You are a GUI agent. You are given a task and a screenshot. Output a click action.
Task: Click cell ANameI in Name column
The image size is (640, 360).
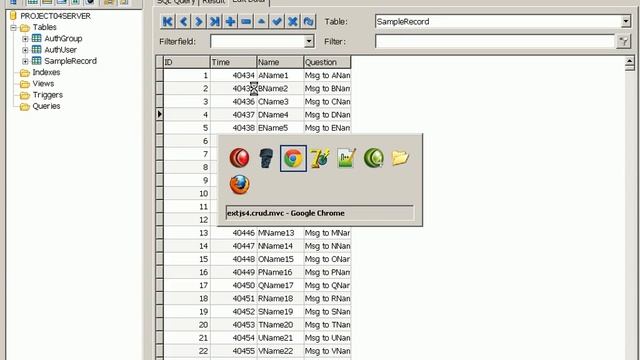(280, 75)
